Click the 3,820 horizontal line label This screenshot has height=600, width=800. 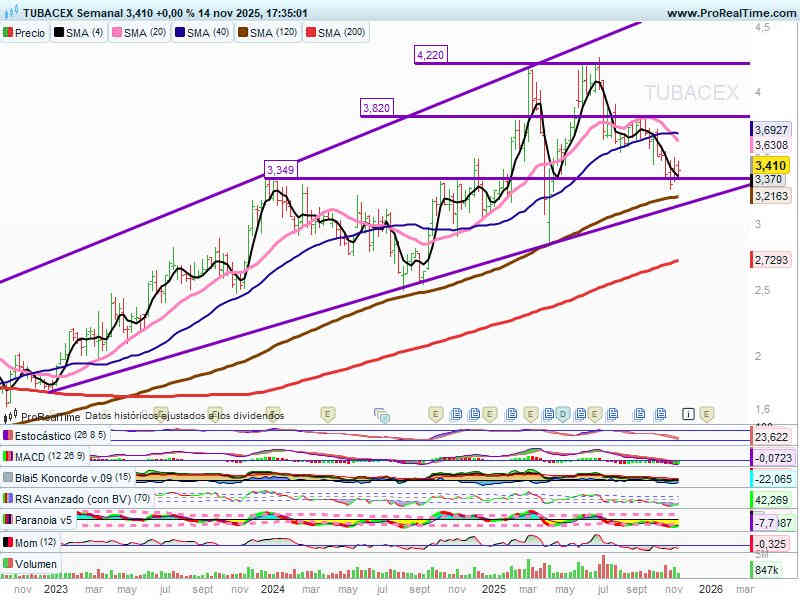[377, 108]
